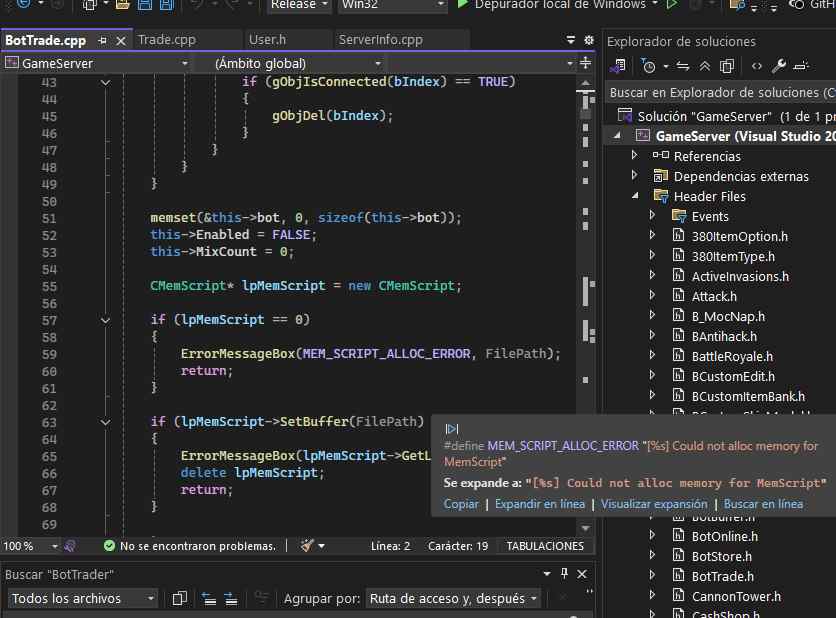Viewport: 836px width, 618px height.
Task: Start the Depurador local de Windows green play
Action: (x=463, y=4)
